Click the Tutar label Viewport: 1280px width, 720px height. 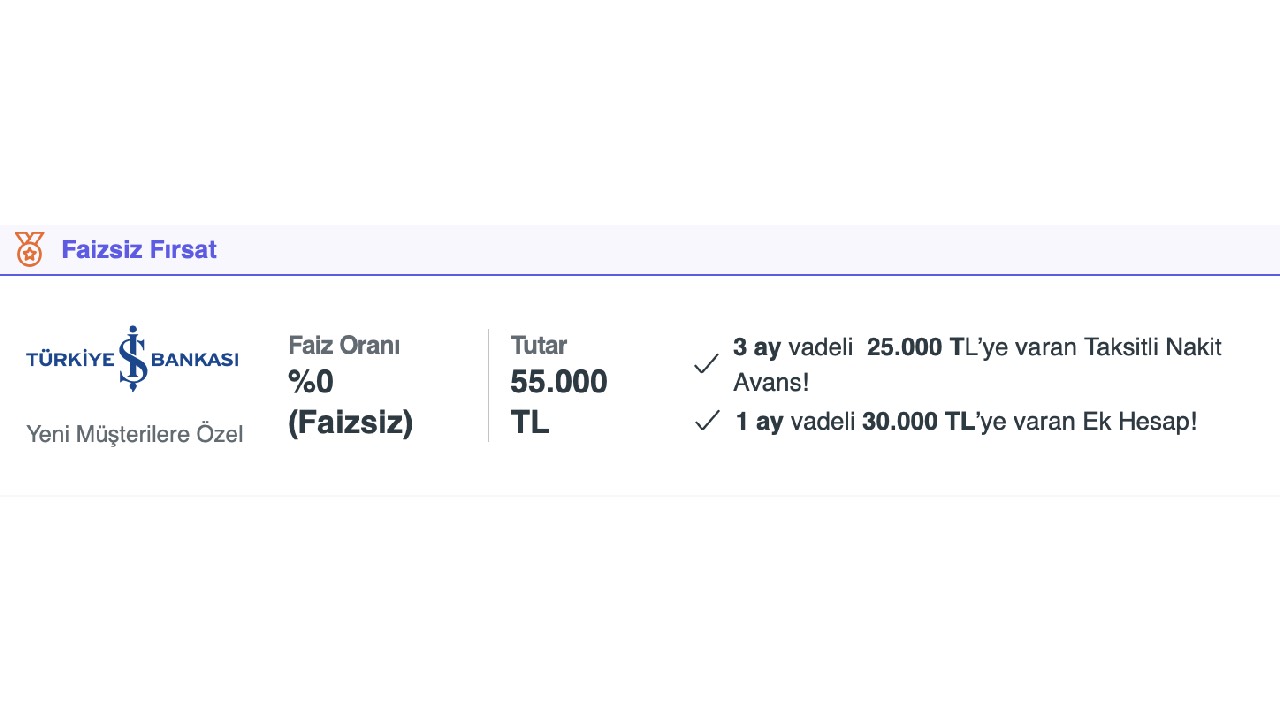[538, 346]
